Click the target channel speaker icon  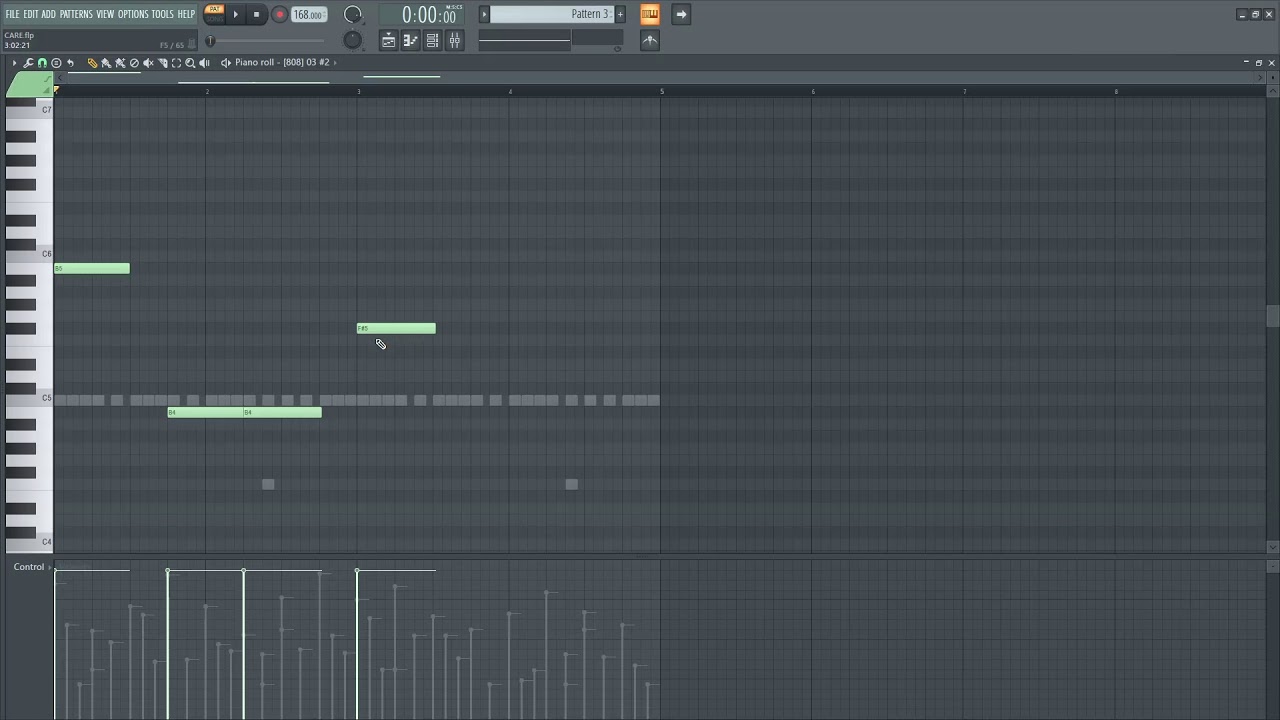pyautogui.click(x=226, y=63)
